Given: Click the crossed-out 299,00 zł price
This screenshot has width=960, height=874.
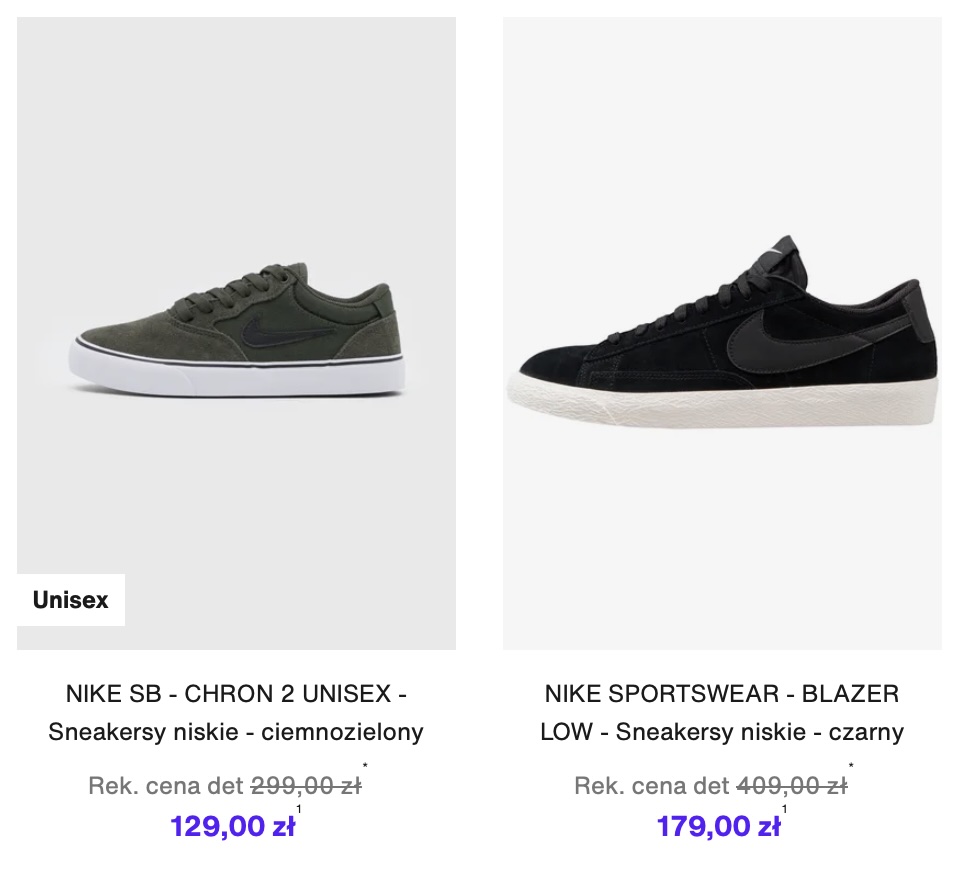Looking at the screenshot, I should [306, 786].
